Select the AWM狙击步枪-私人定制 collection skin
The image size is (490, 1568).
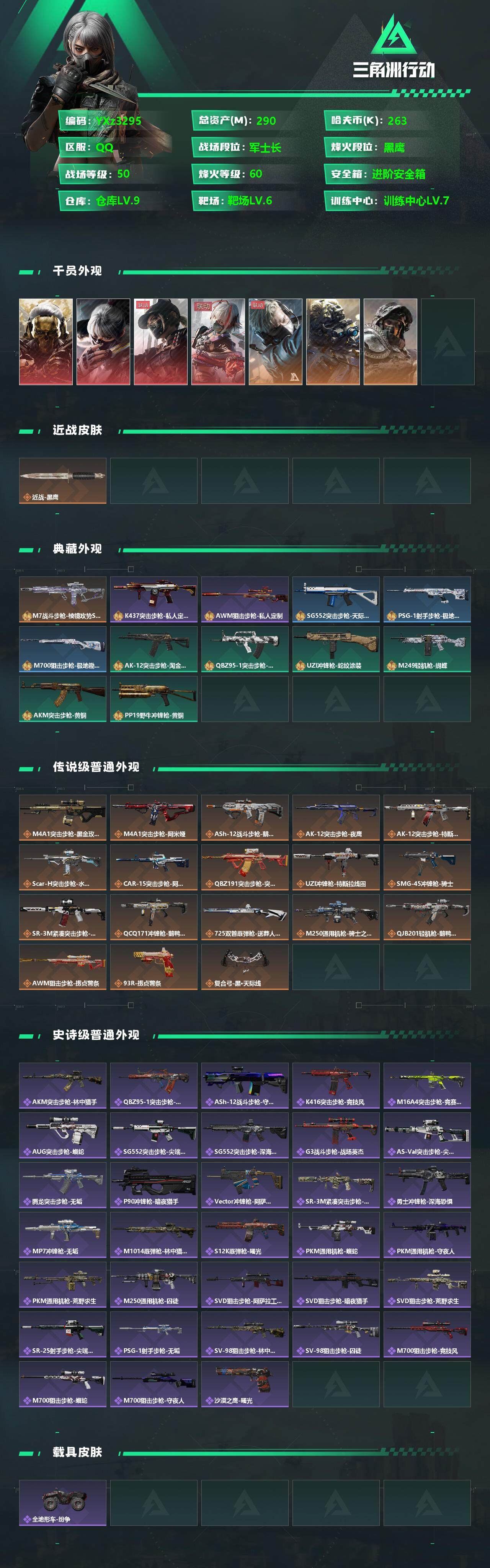point(245,599)
